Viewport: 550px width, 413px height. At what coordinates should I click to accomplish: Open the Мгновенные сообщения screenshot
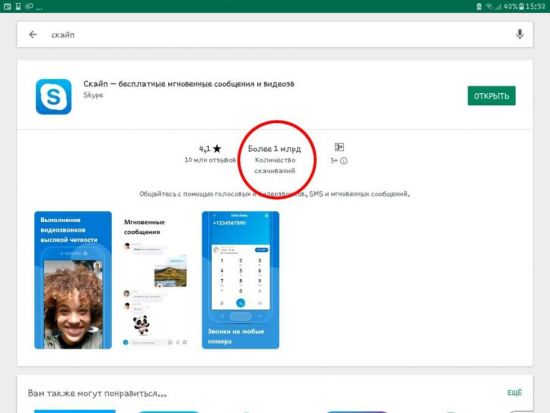pos(156,280)
